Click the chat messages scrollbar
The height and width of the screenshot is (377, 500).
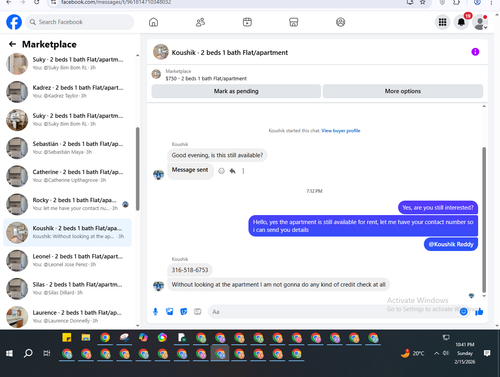[x=484, y=220]
